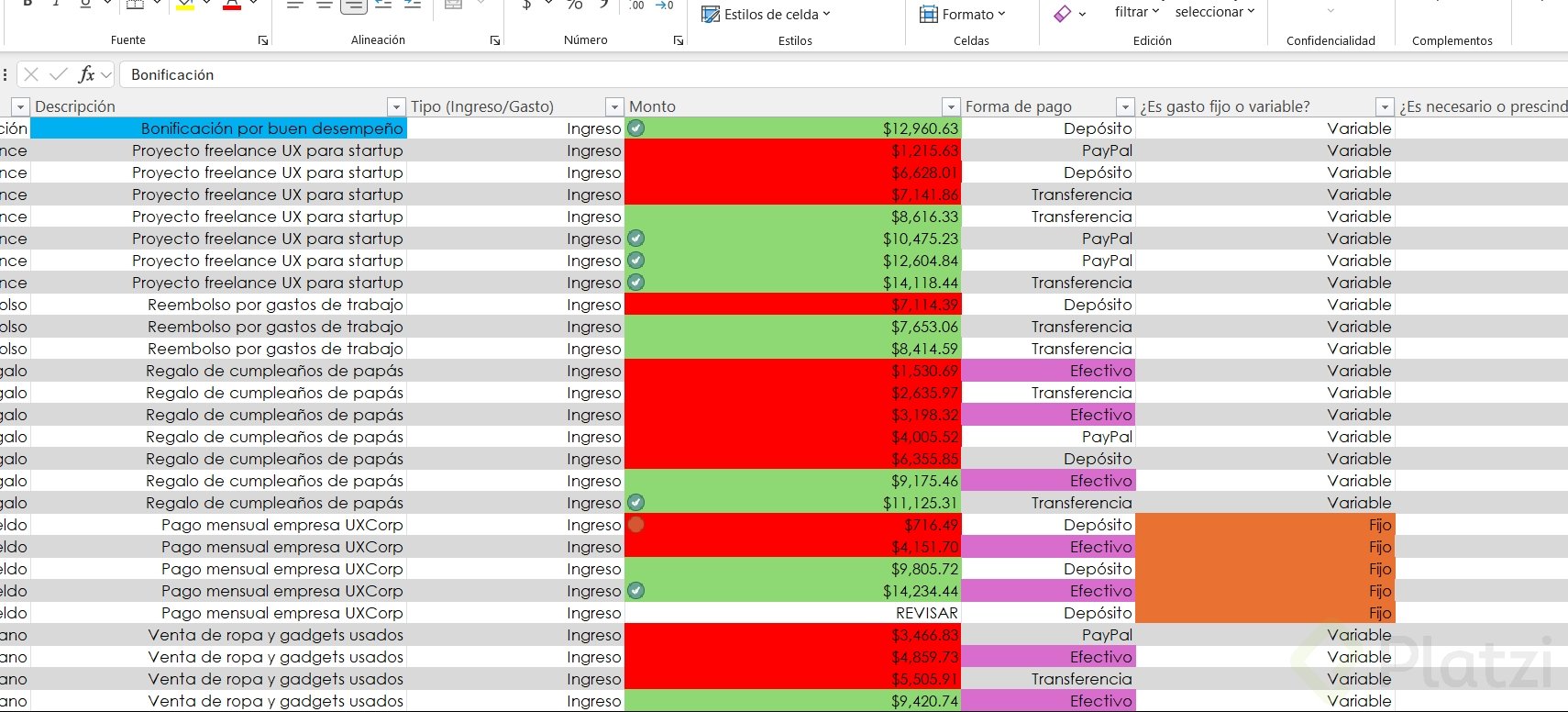Select the red amount $3,466.83
The height and width of the screenshot is (712, 1568).
tap(793, 635)
